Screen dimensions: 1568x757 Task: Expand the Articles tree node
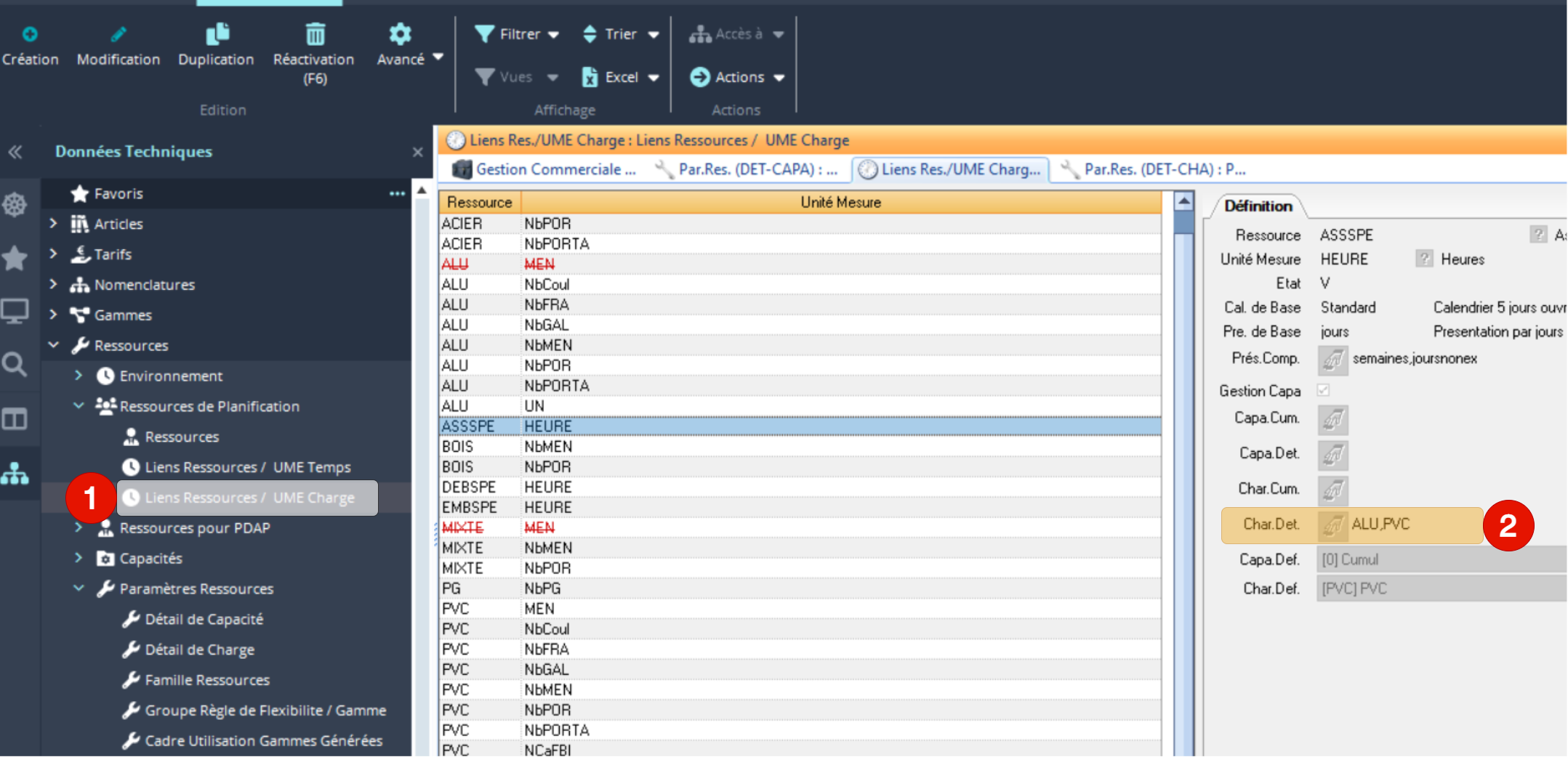click(x=53, y=224)
